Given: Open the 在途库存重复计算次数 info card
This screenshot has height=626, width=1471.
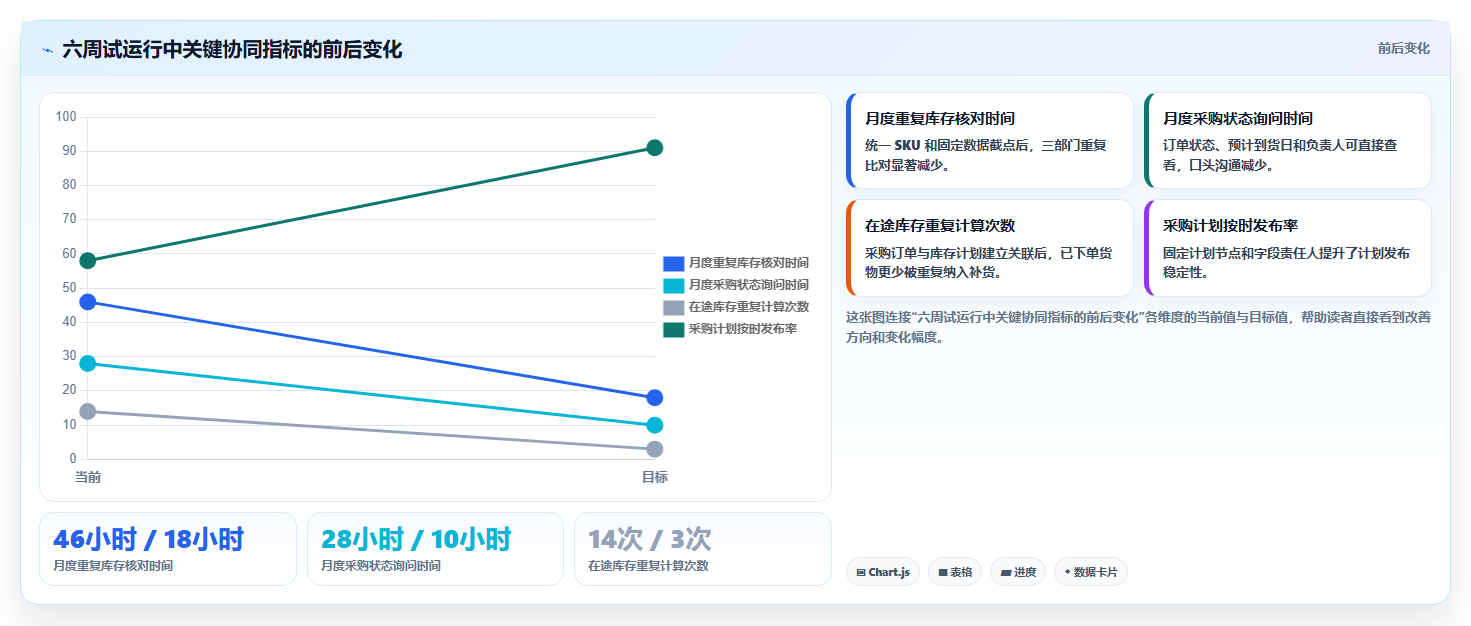Looking at the screenshot, I should [990, 248].
